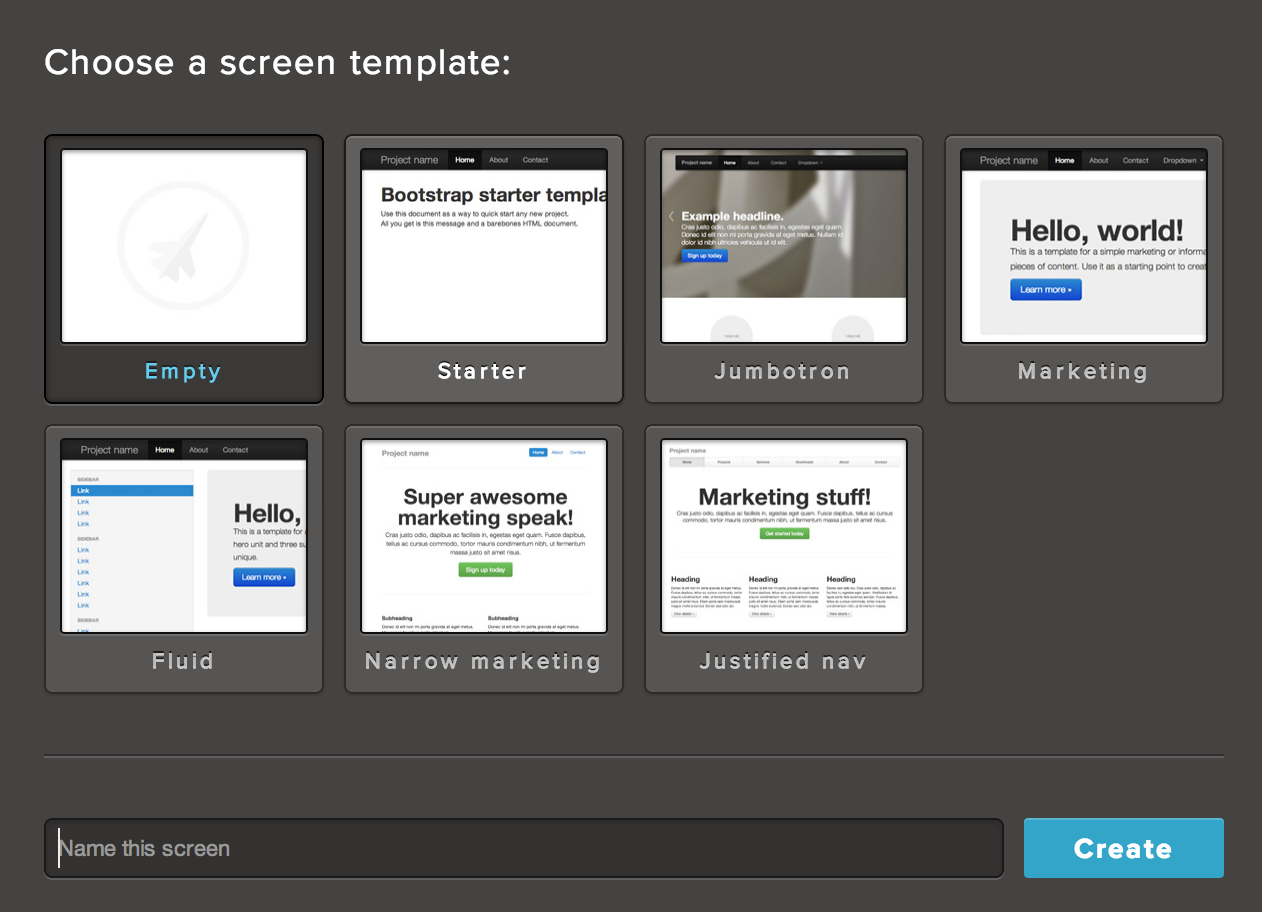1262x912 pixels.
Task: Select the Projects tab in Justified nav preview
Action: (724, 462)
